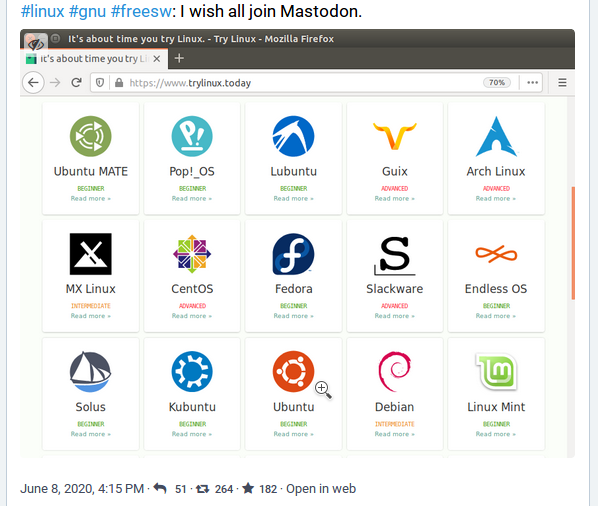
Task: Click the Solus sailboat logo
Action: click(90, 372)
